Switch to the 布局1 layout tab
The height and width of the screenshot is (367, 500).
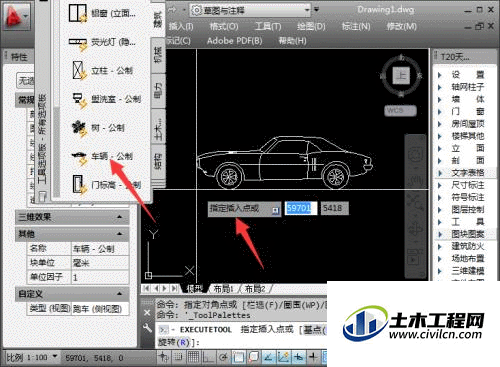(x=223, y=289)
